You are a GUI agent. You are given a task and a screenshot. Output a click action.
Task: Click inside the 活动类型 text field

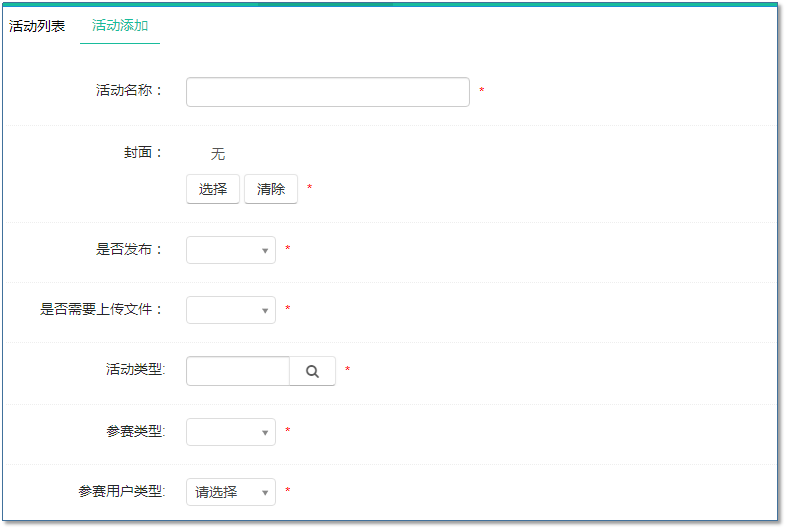pyautogui.click(x=238, y=371)
